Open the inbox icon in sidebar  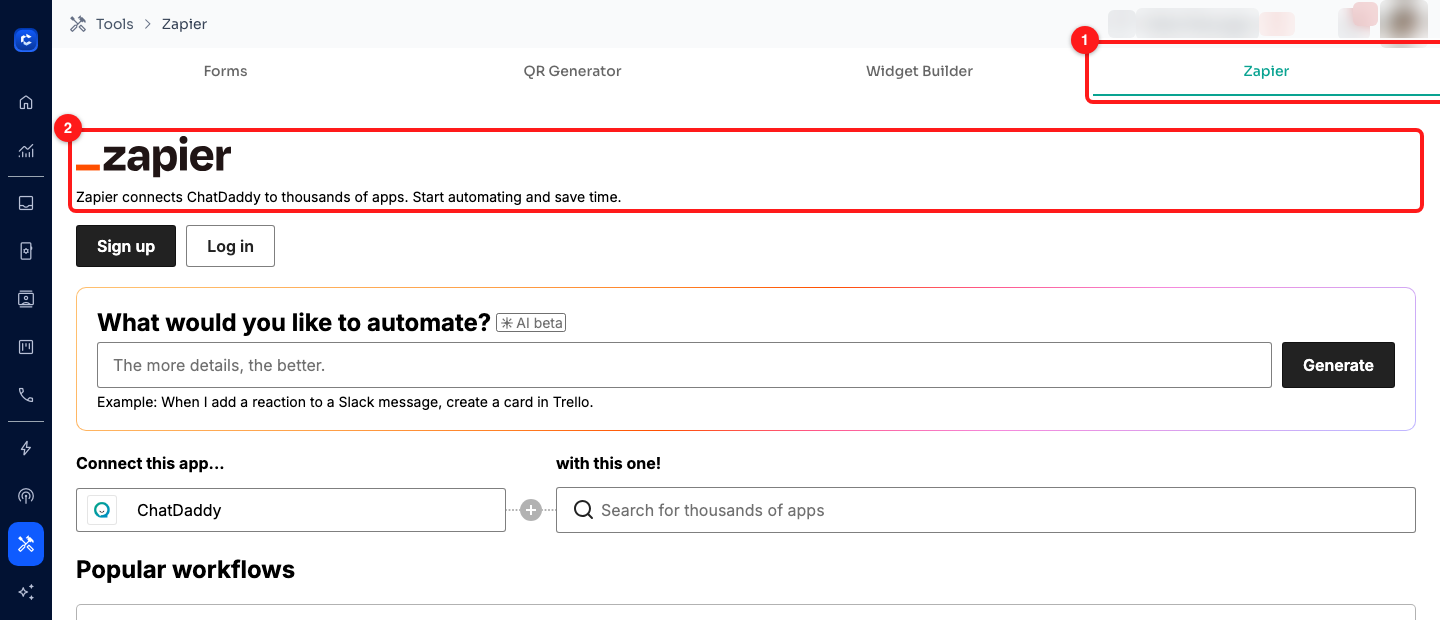[x=26, y=202]
